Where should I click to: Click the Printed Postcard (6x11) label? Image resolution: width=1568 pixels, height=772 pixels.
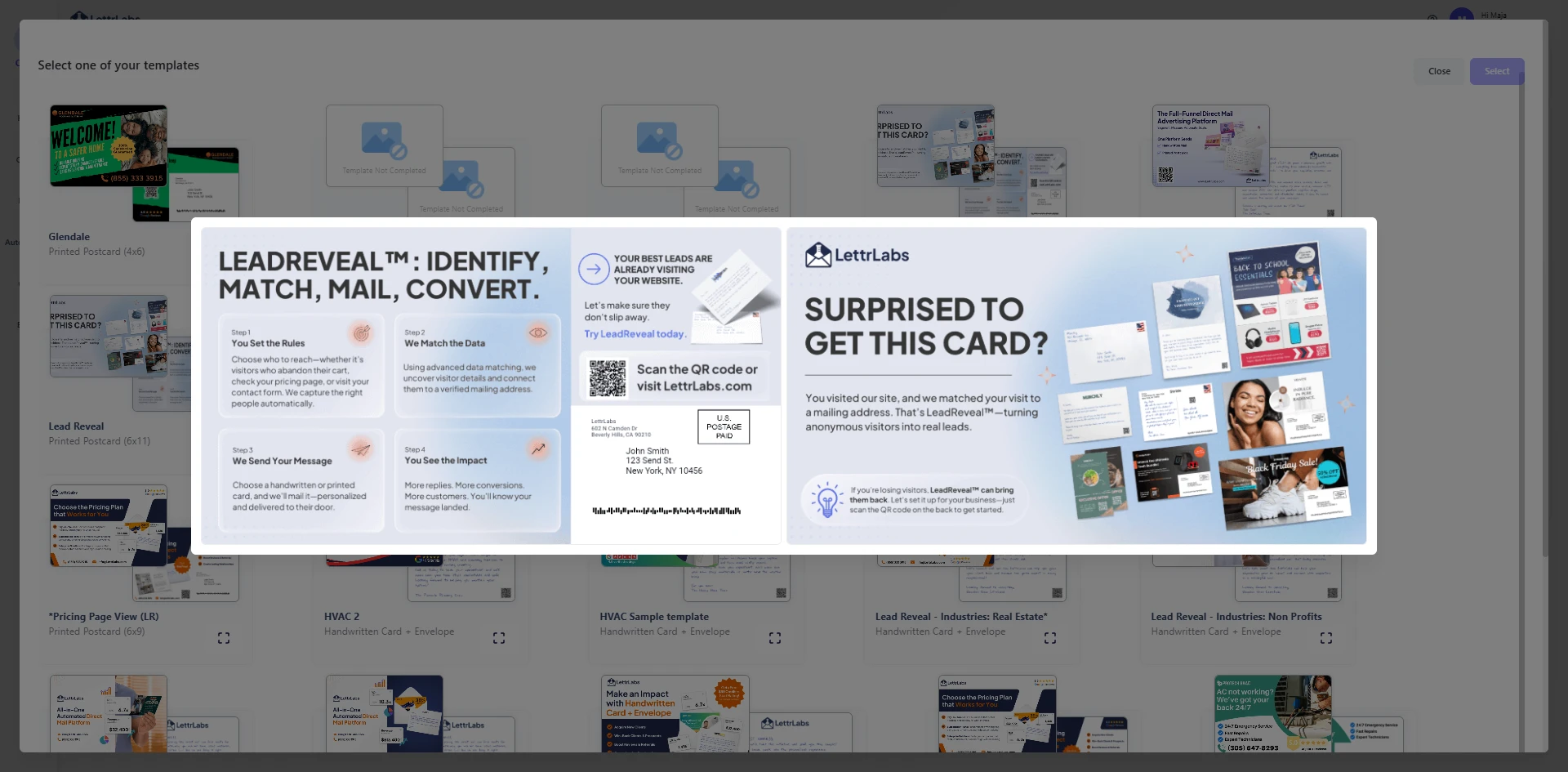(x=100, y=441)
